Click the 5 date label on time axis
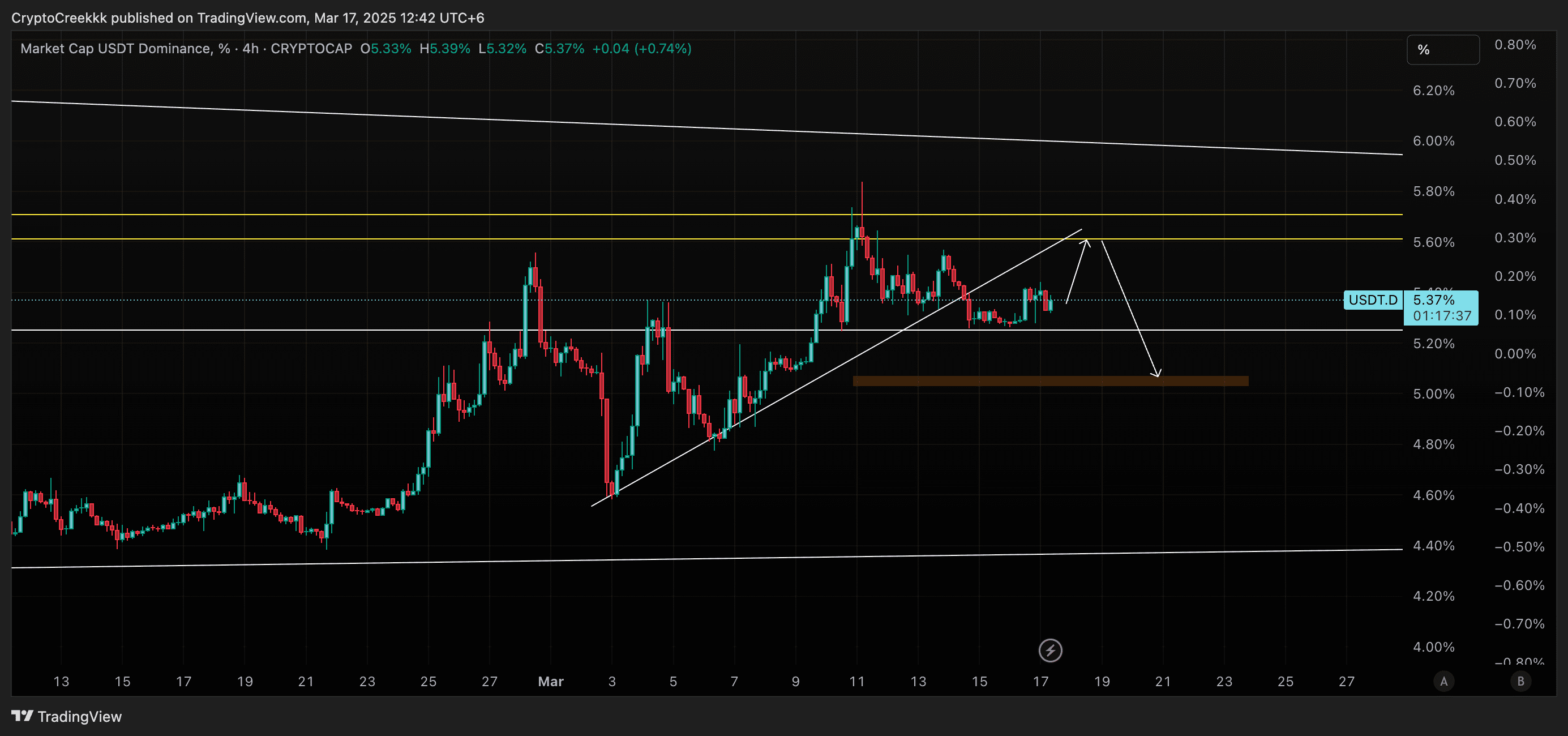Screen dimensions: 1568x736 pos(672,681)
